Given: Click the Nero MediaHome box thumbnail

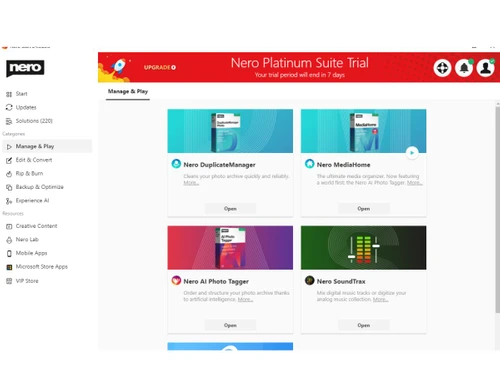Looking at the screenshot, I should pyautogui.click(x=364, y=131).
